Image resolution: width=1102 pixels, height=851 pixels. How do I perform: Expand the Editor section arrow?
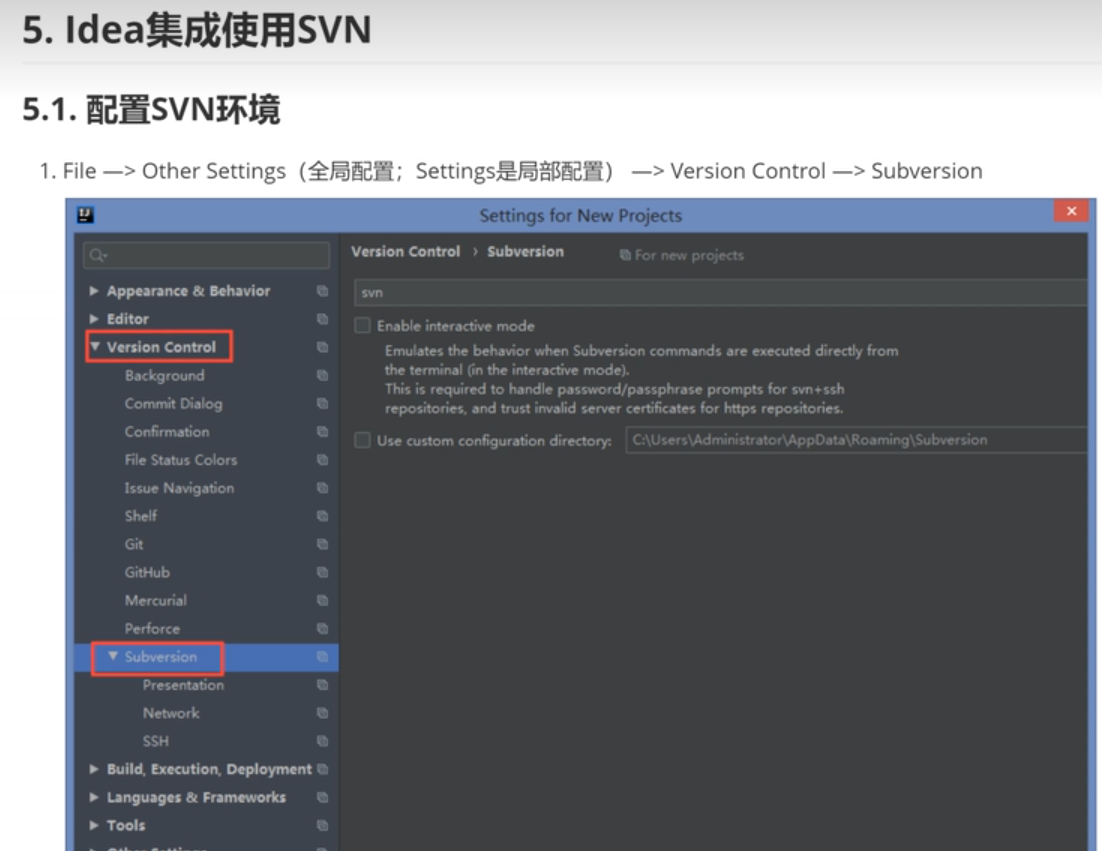(x=93, y=319)
